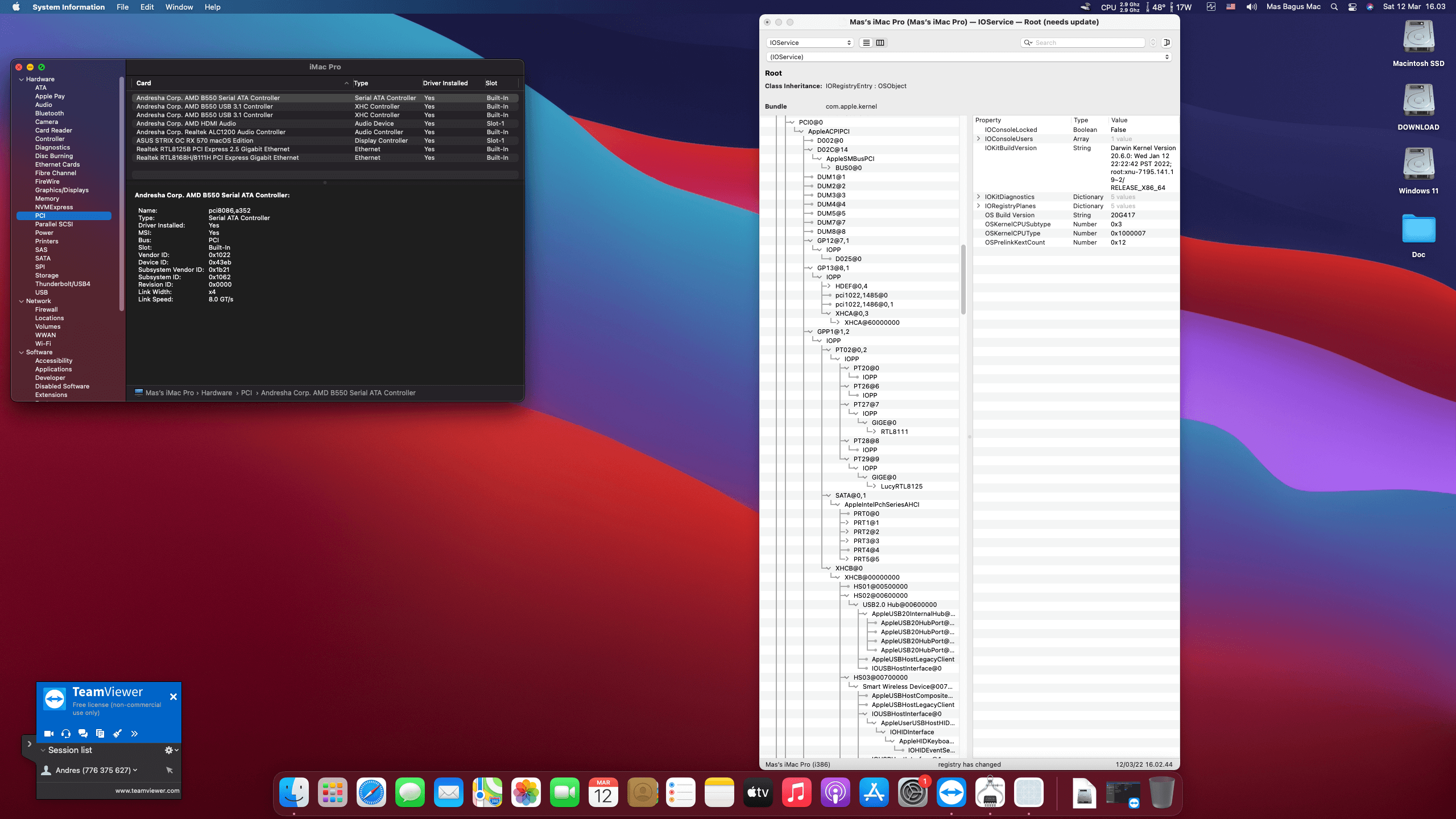Switch IORegistryExplorer to list outline view

click(x=866, y=43)
